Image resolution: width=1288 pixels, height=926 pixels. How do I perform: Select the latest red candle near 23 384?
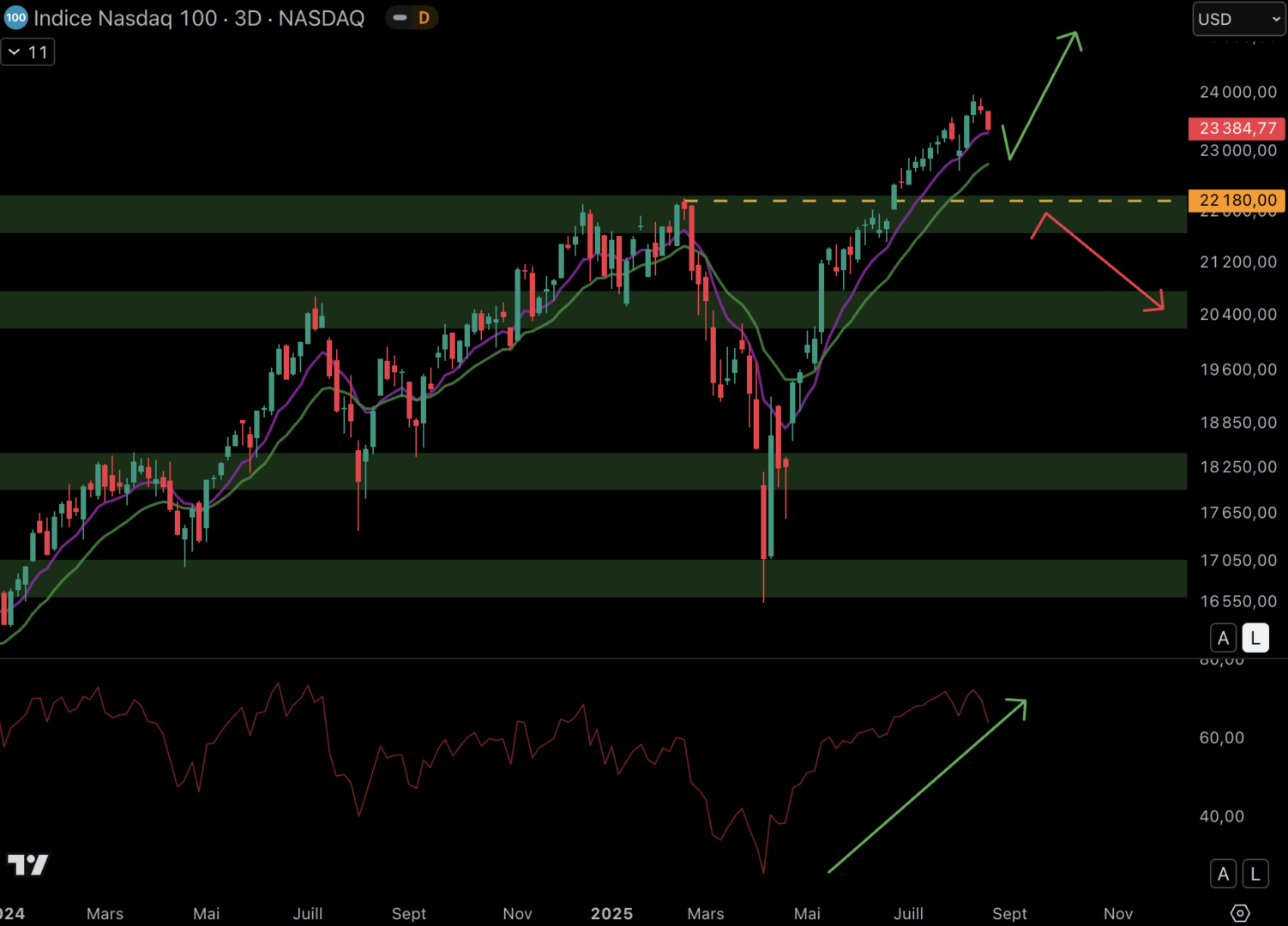coord(989,121)
